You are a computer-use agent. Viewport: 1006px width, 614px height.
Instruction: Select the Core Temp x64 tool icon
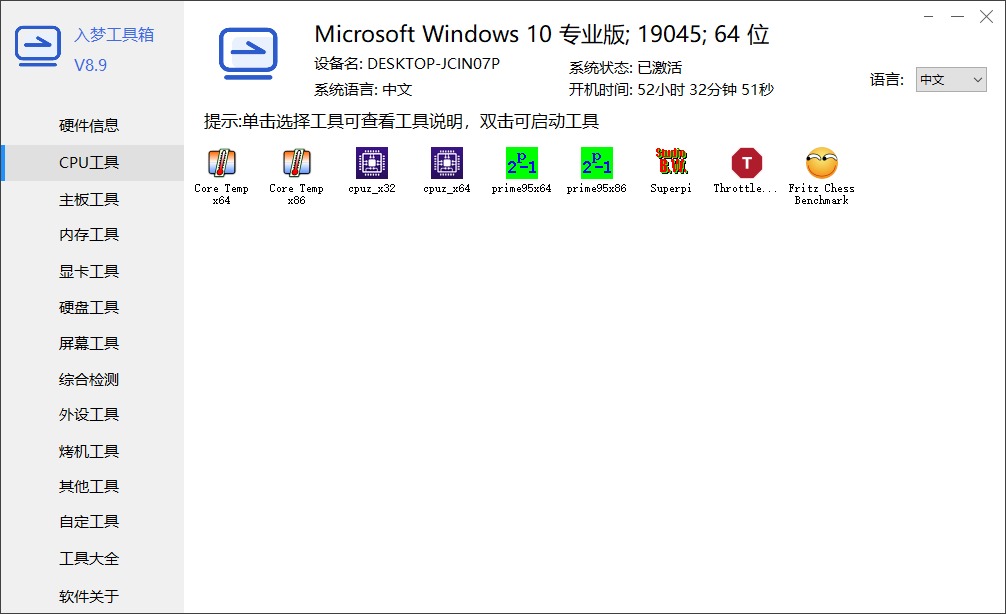221,163
